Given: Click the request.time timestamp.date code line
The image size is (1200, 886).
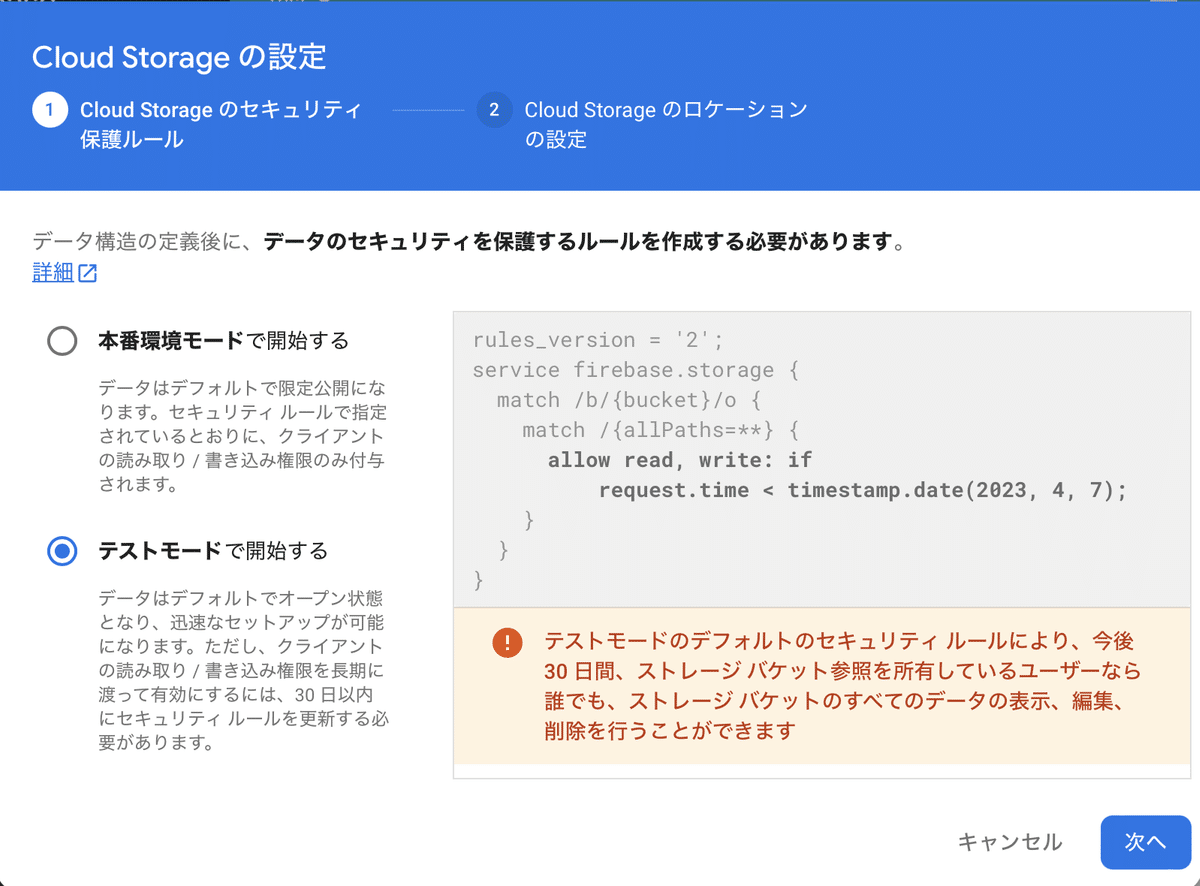Looking at the screenshot, I should (862, 490).
